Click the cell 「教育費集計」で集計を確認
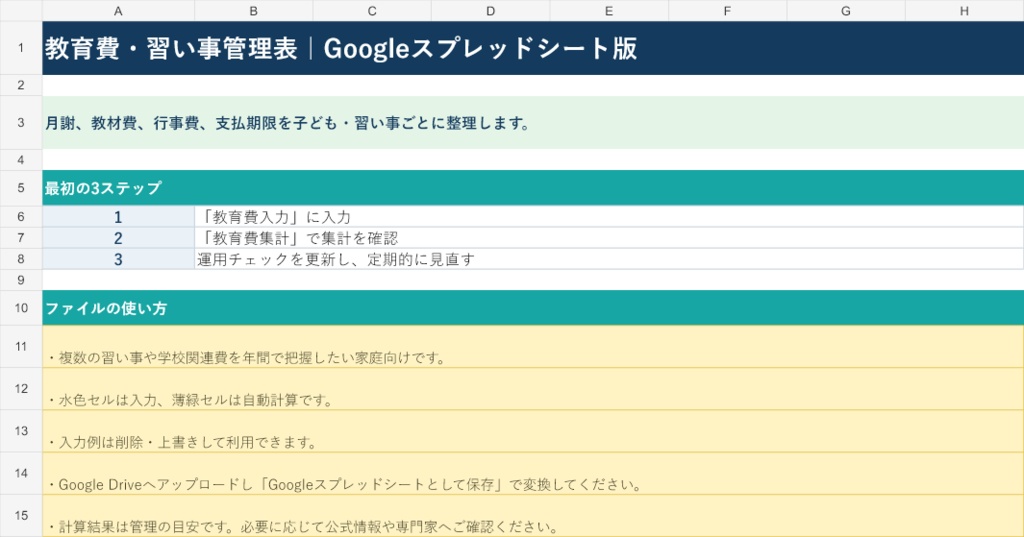Image resolution: width=1024 pixels, height=537 pixels. coord(609,238)
